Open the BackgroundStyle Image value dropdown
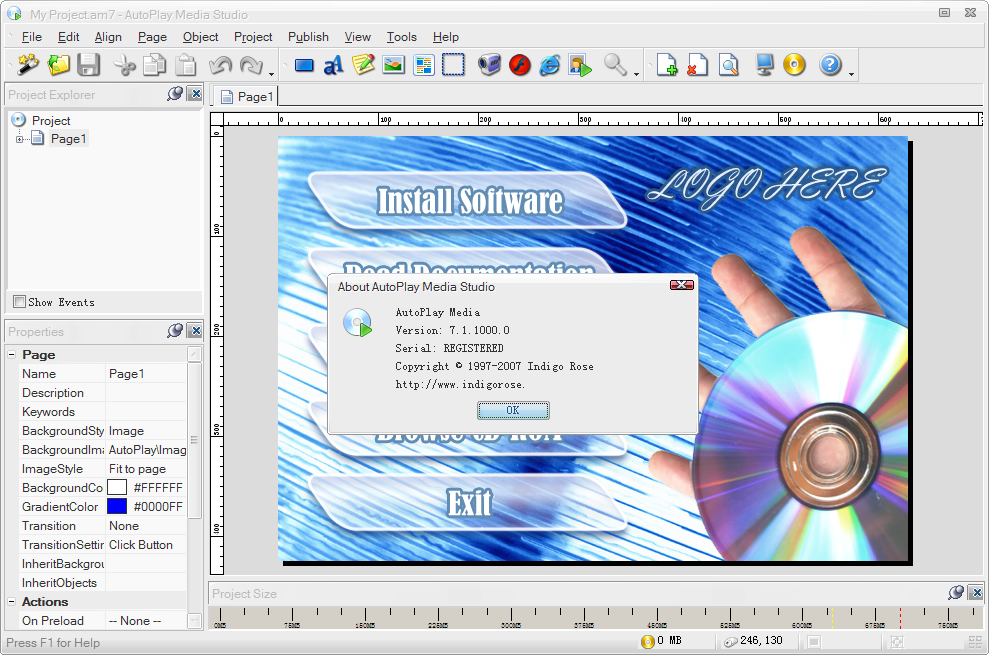Image resolution: width=989 pixels, height=655 pixels. click(x=146, y=431)
